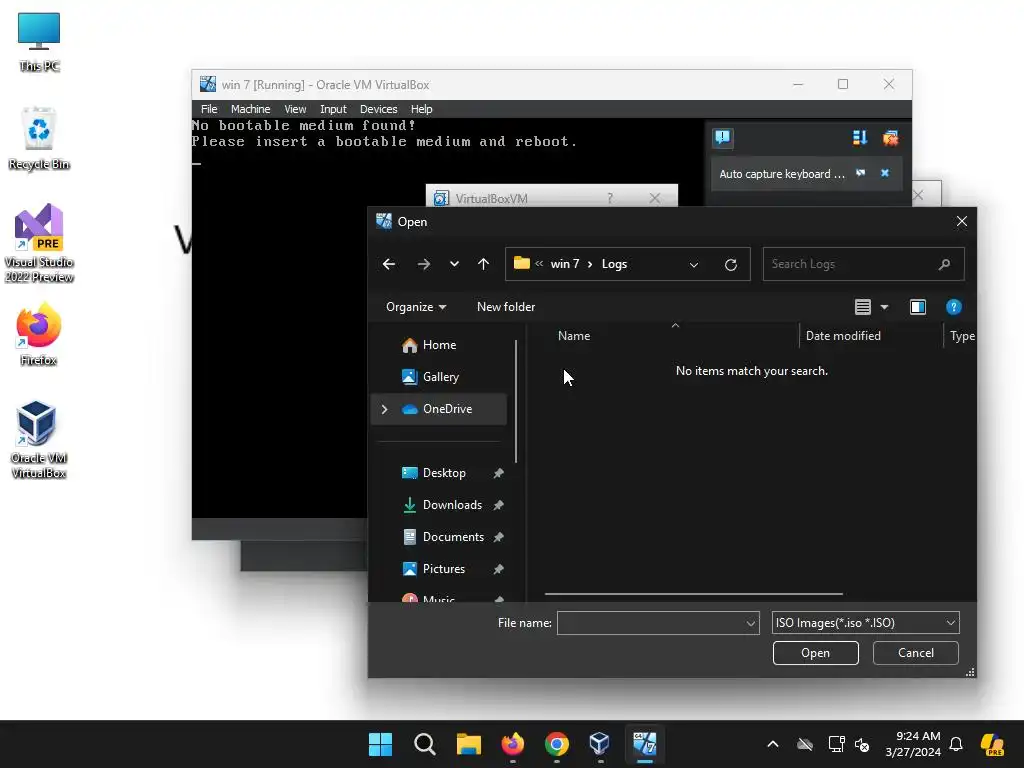Expand the address bar history dropdown

pos(694,264)
